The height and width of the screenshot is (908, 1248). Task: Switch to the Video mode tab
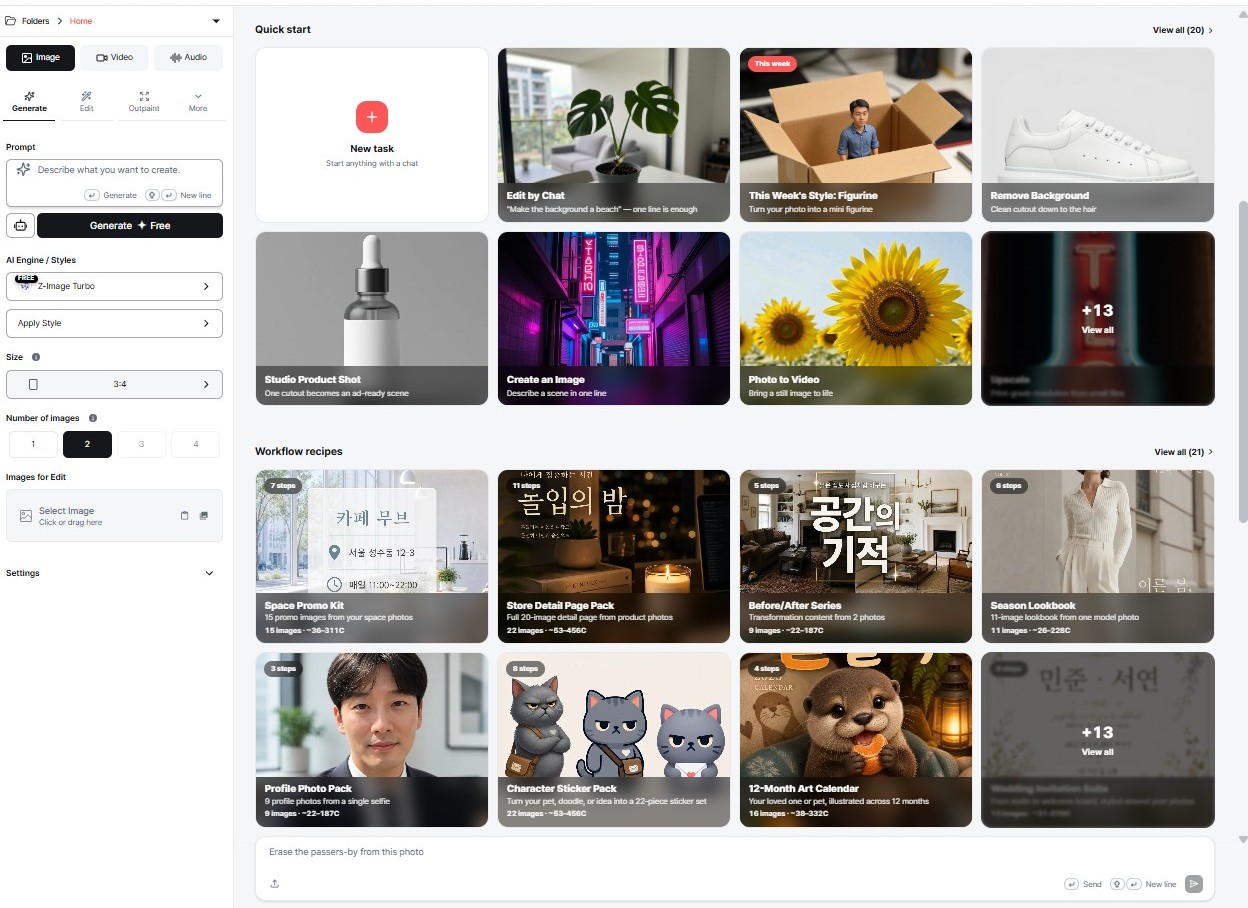coord(114,58)
